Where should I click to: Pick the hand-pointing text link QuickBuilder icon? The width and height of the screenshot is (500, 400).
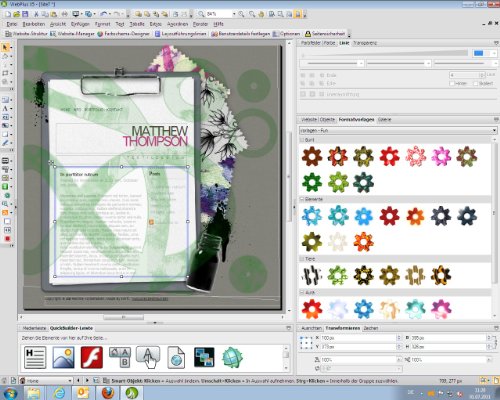coord(148,357)
